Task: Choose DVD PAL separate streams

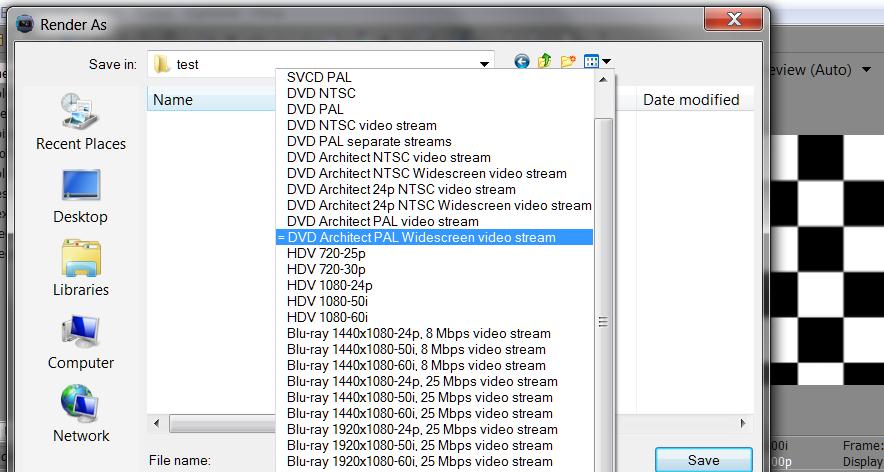Action: pyautogui.click(x=434, y=141)
